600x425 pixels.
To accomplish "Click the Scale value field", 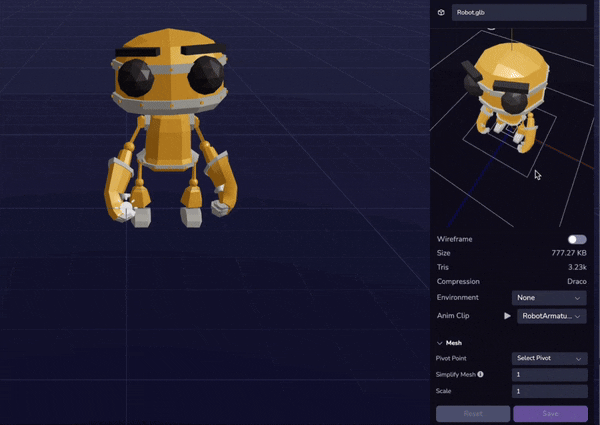I will pyautogui.click(x=549, y=391).
